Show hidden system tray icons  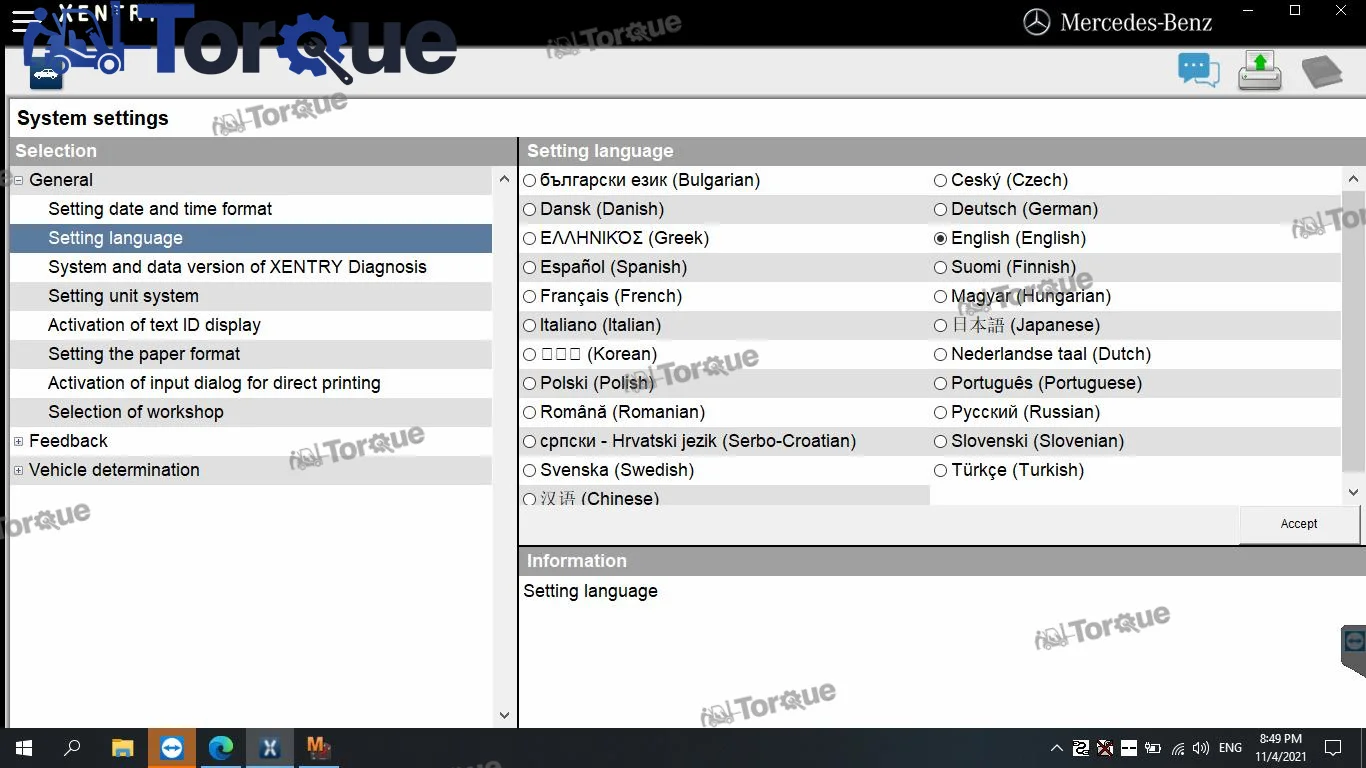[1057, 748]
